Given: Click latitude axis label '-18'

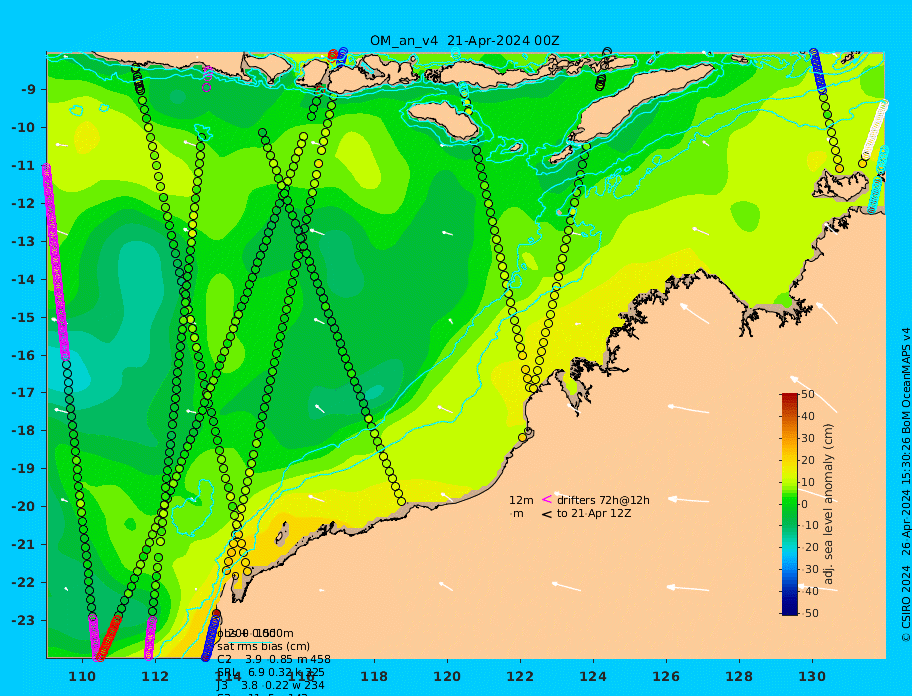Looking at the screenshot, I should point(24,431).
